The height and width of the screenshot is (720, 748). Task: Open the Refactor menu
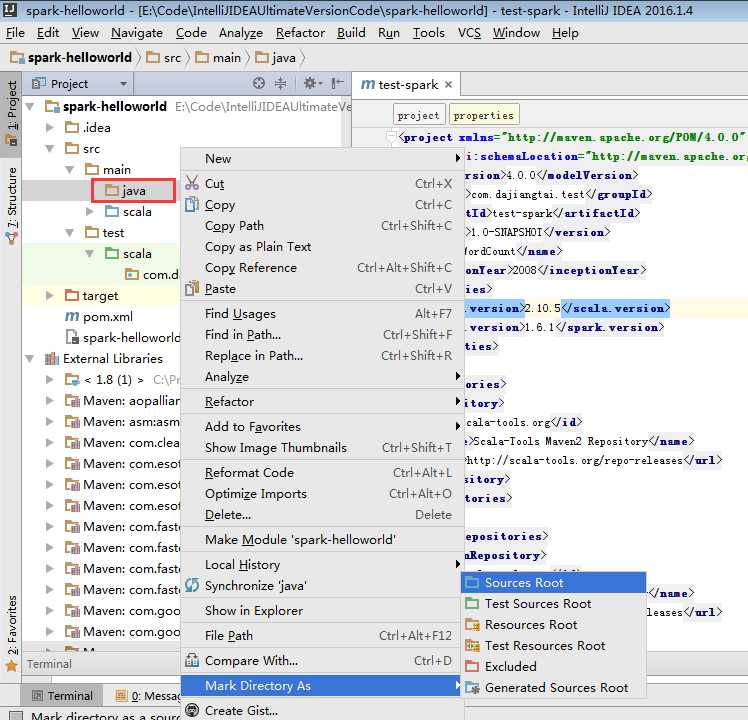click(x=300, y=32)
